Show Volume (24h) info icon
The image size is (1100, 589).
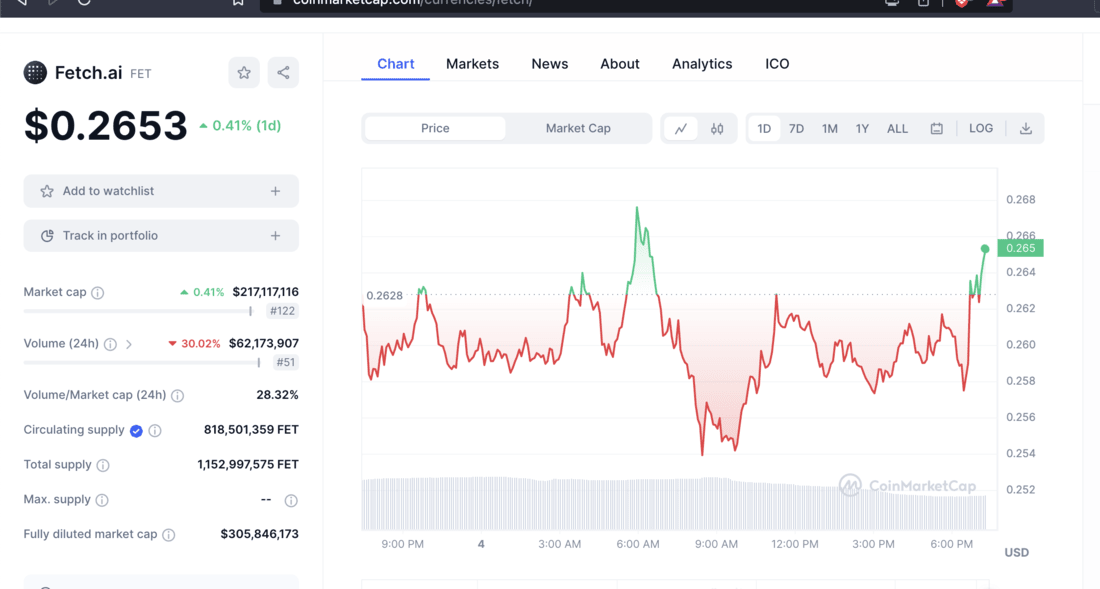(x=110, y=344)
